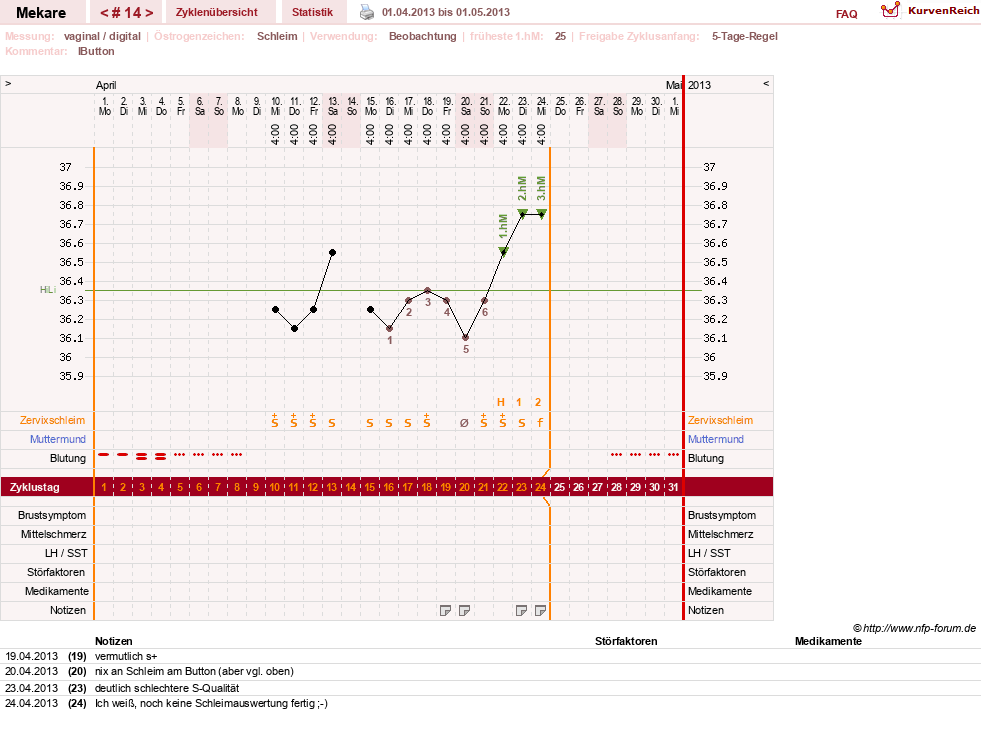This screenshot has width=981, height=740.
Task: Click the S+ mucus symbol on day 22
Action: [x=502, y=421]
